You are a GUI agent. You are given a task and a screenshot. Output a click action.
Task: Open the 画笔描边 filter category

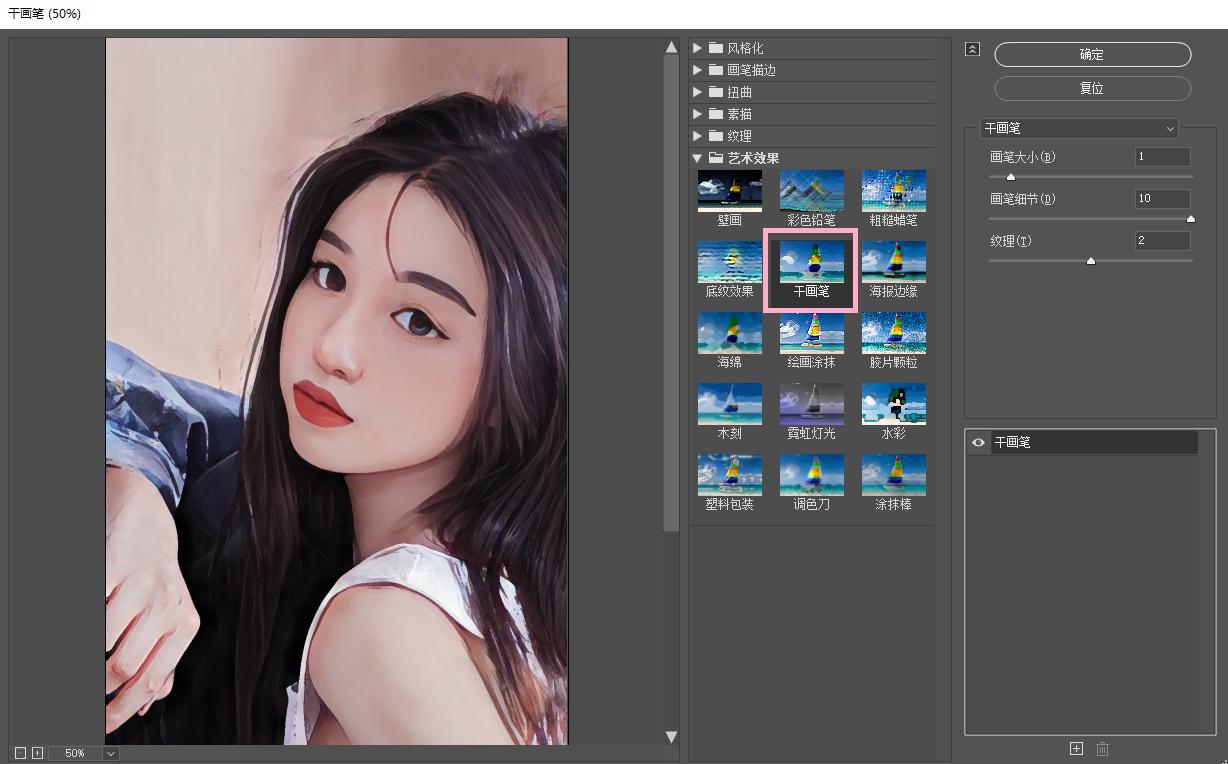click(751, 70)
